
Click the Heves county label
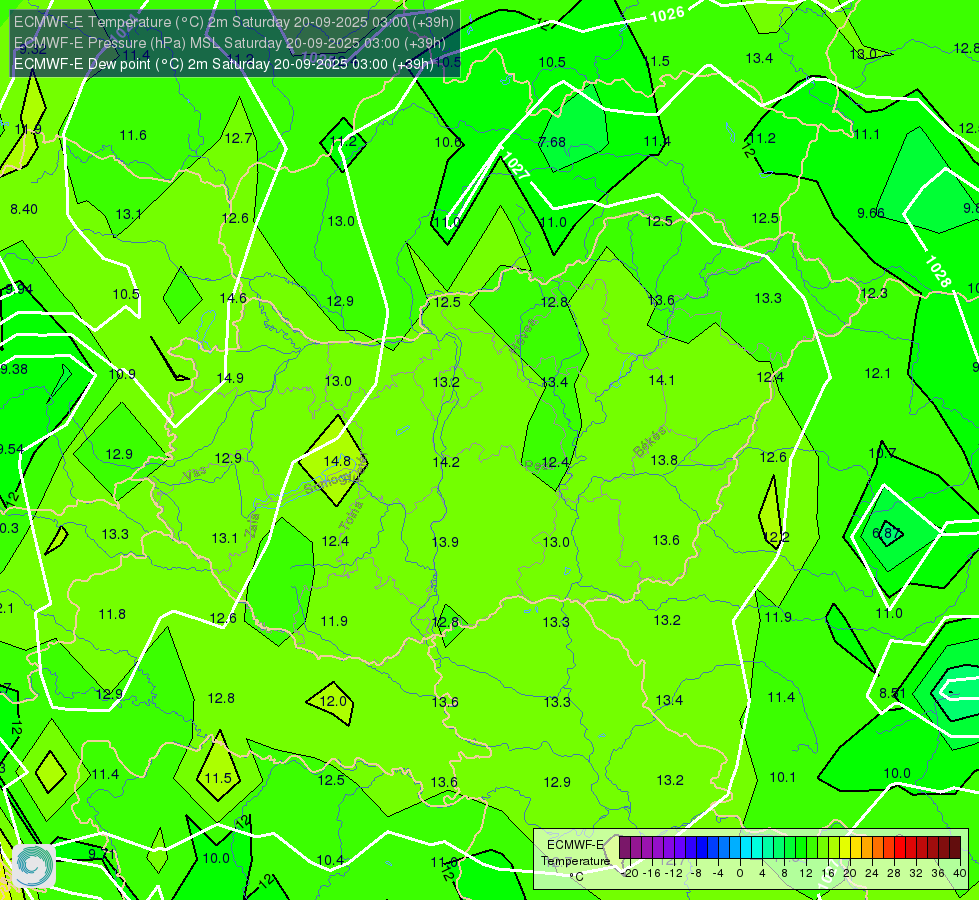tap(523, 336)
